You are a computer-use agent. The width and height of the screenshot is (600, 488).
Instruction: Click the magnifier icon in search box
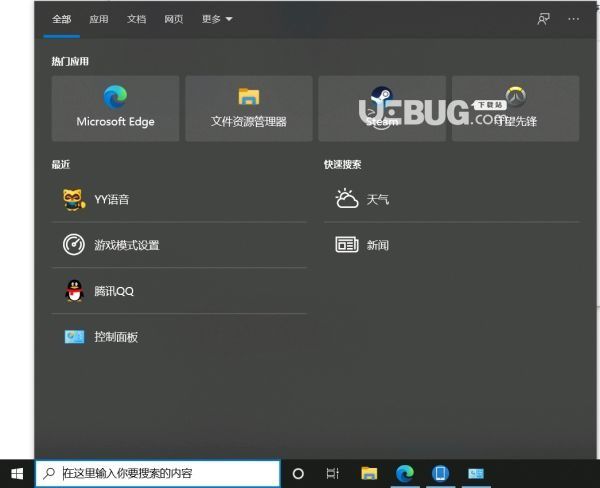point(49,473)
